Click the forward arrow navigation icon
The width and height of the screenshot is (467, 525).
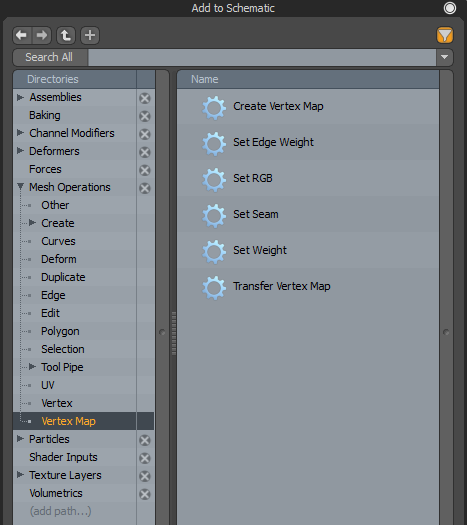(x=42, y=35)
